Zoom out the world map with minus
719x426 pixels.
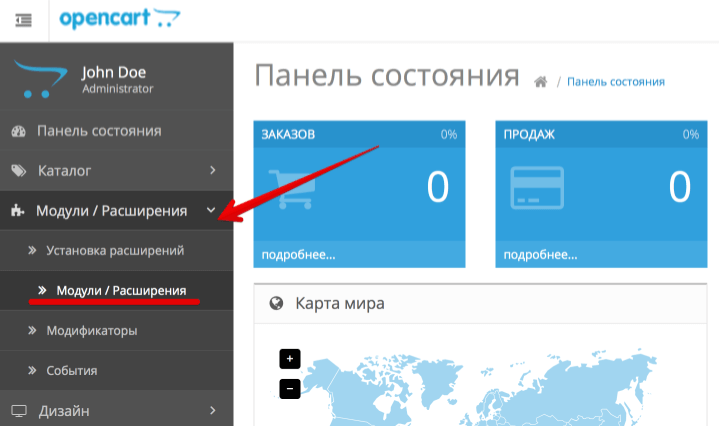point(290,388)
